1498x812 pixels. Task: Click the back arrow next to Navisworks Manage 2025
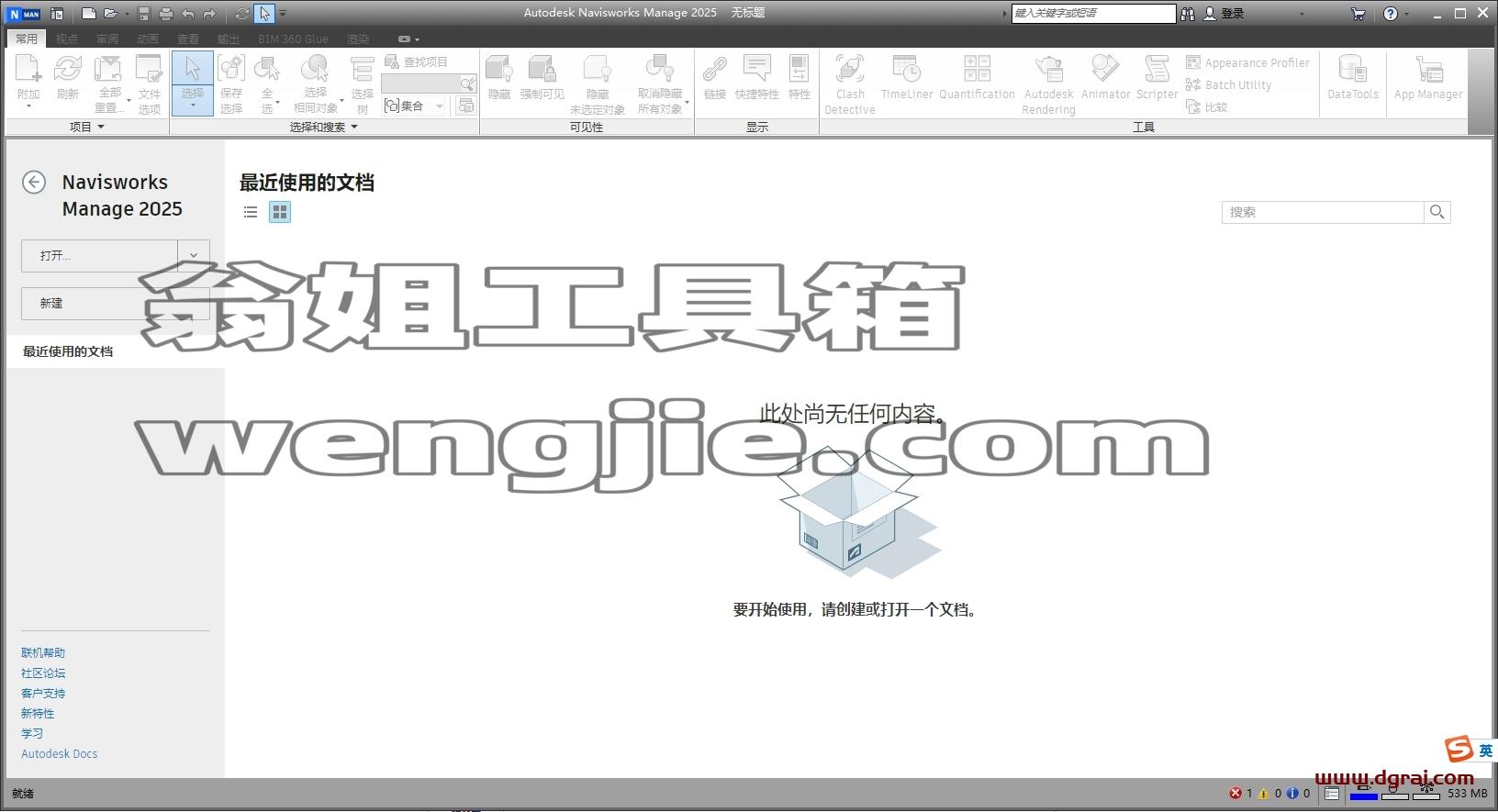click(34, 182)
